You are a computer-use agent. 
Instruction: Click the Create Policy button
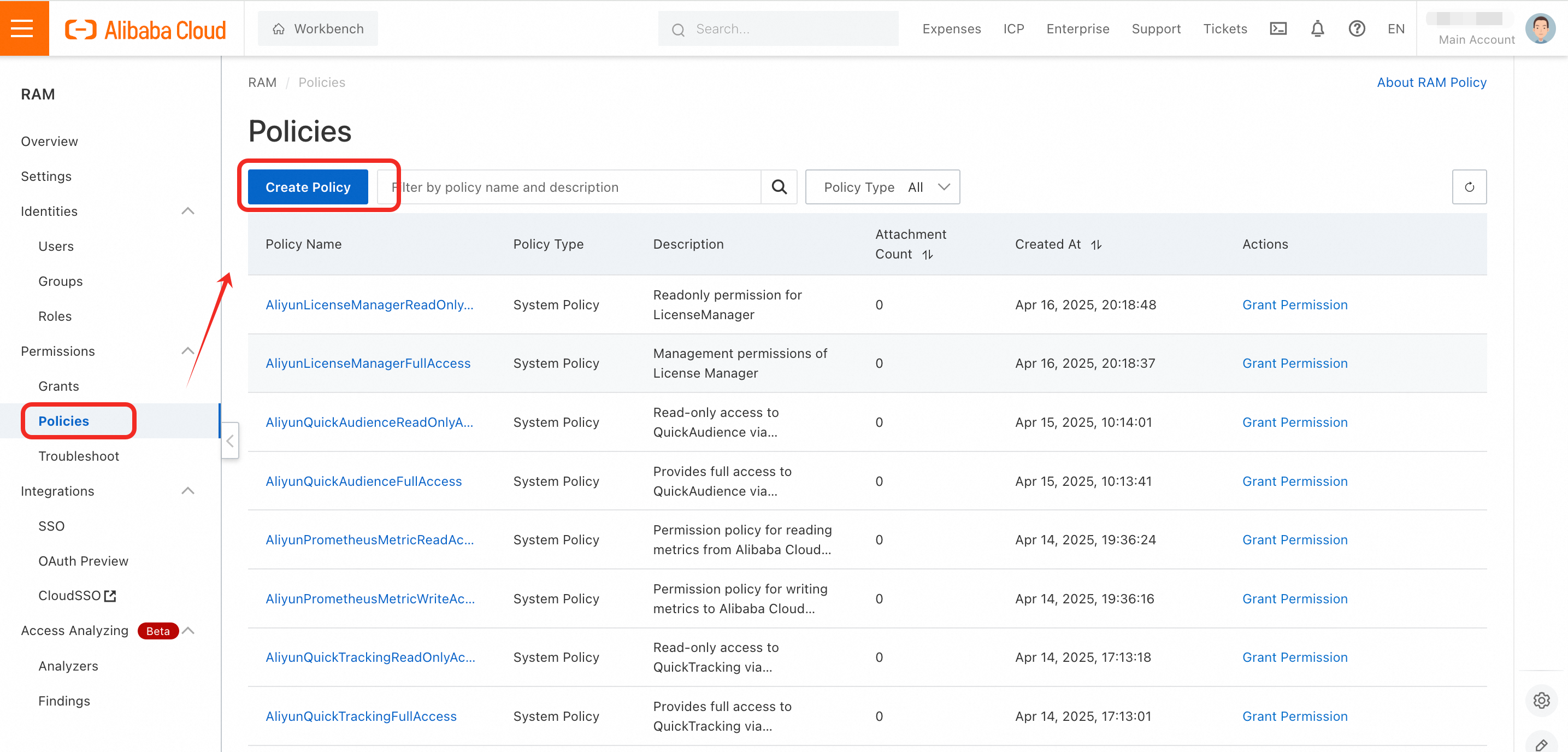pyautogui.click(x=308, y=187)
